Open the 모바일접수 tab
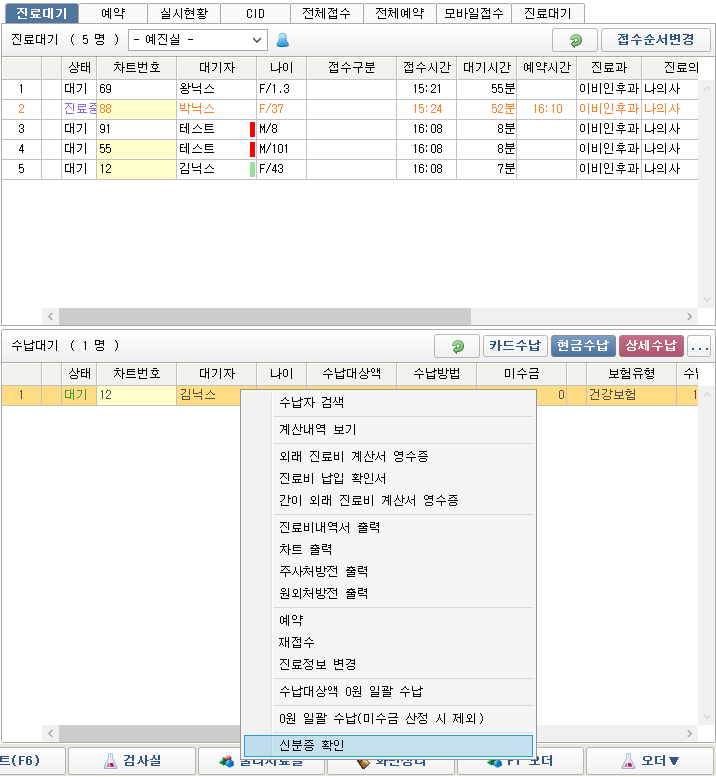 click(x=475, y=14)
